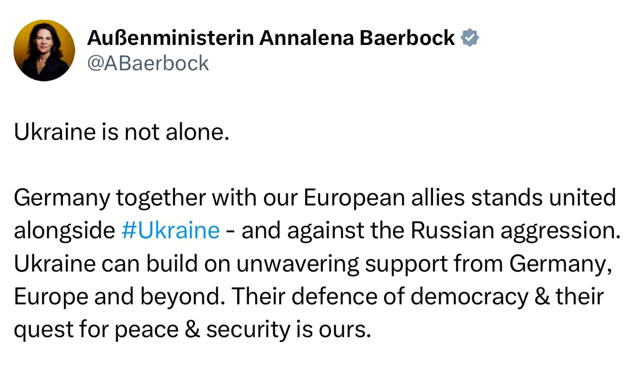Click the word "democracy"
This screenshot has width=640, height=365.
(469, 297)
